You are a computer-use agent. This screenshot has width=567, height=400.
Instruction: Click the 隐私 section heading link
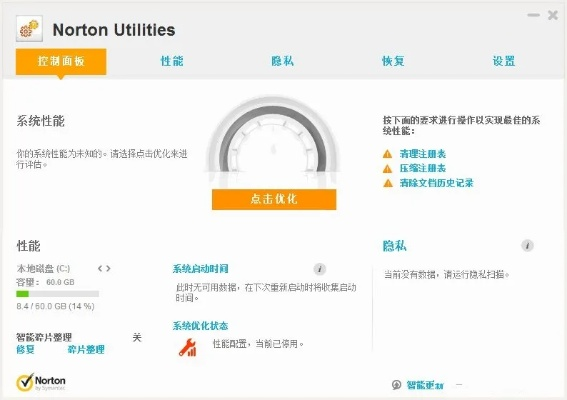[x=395, y=246]
